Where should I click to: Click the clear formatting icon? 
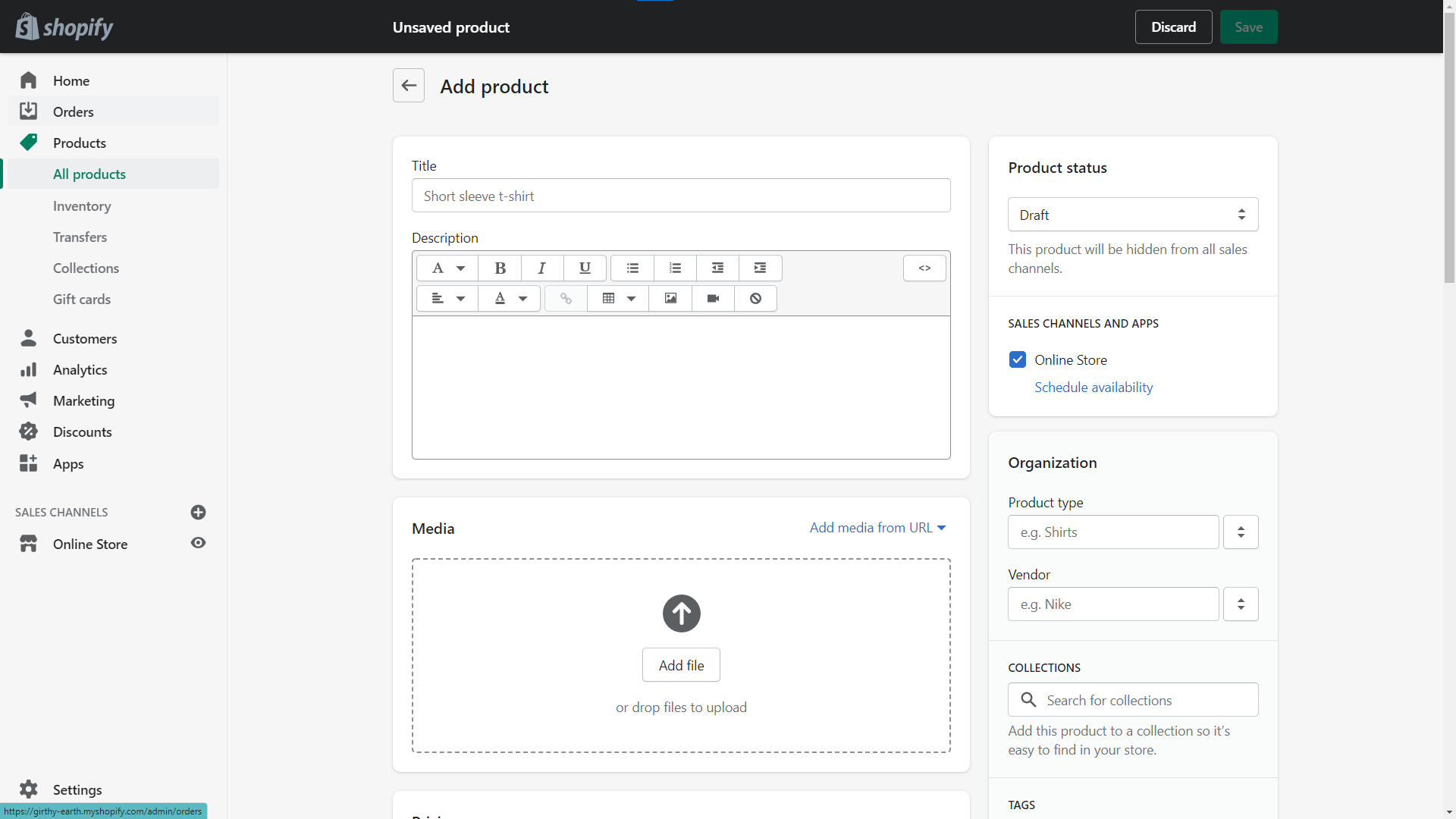click(755, 298)
